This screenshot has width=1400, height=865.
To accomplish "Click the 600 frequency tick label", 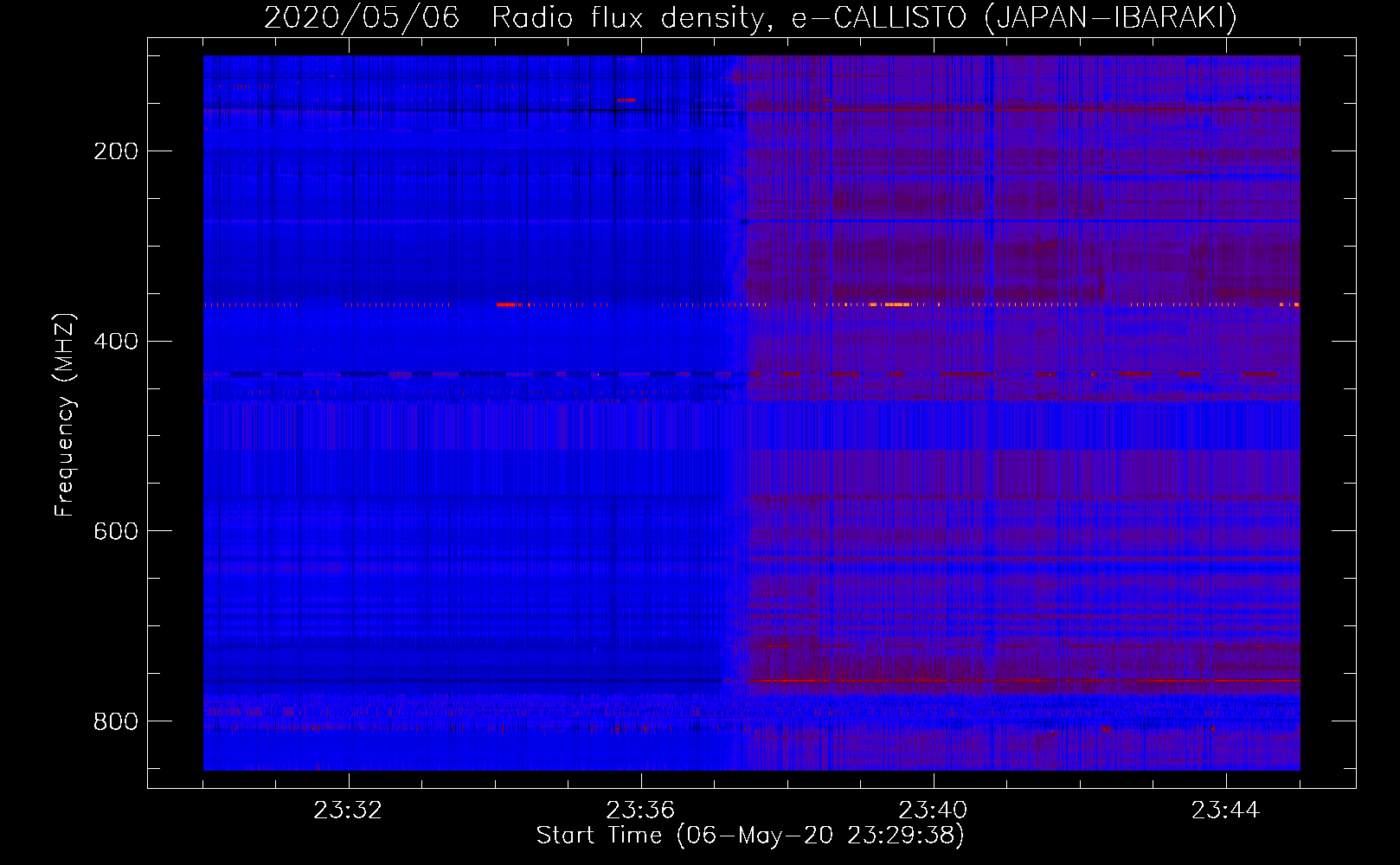I will (x=116, y=531).
